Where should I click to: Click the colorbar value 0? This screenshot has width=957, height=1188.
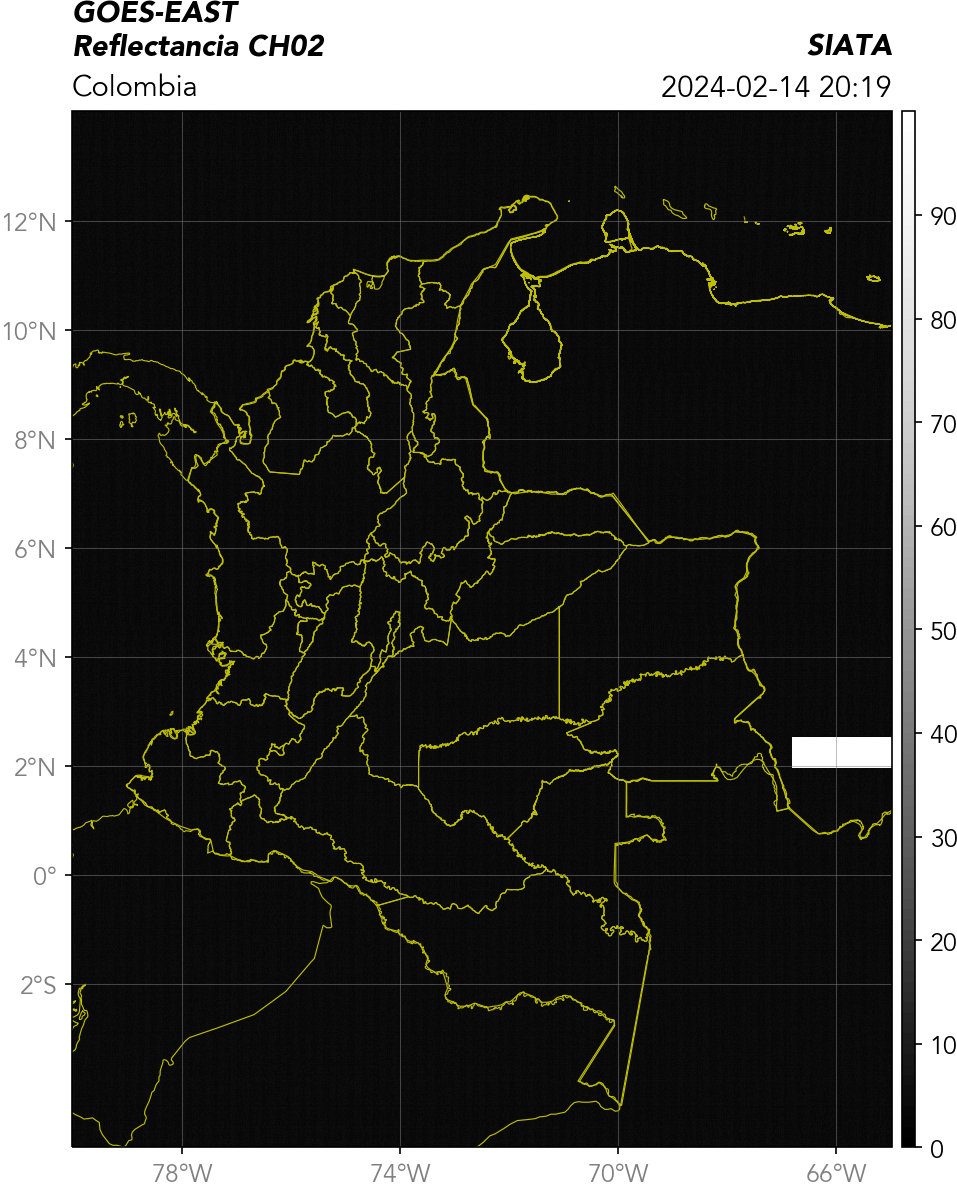[937, 1149]
